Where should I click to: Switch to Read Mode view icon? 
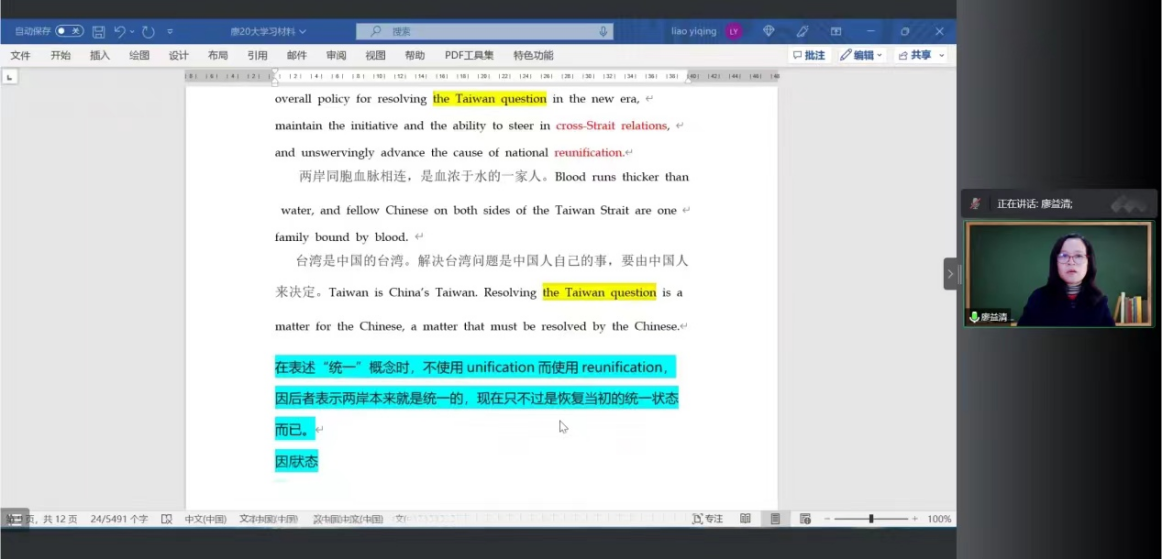pyautogui.click(x=745, y=519)
